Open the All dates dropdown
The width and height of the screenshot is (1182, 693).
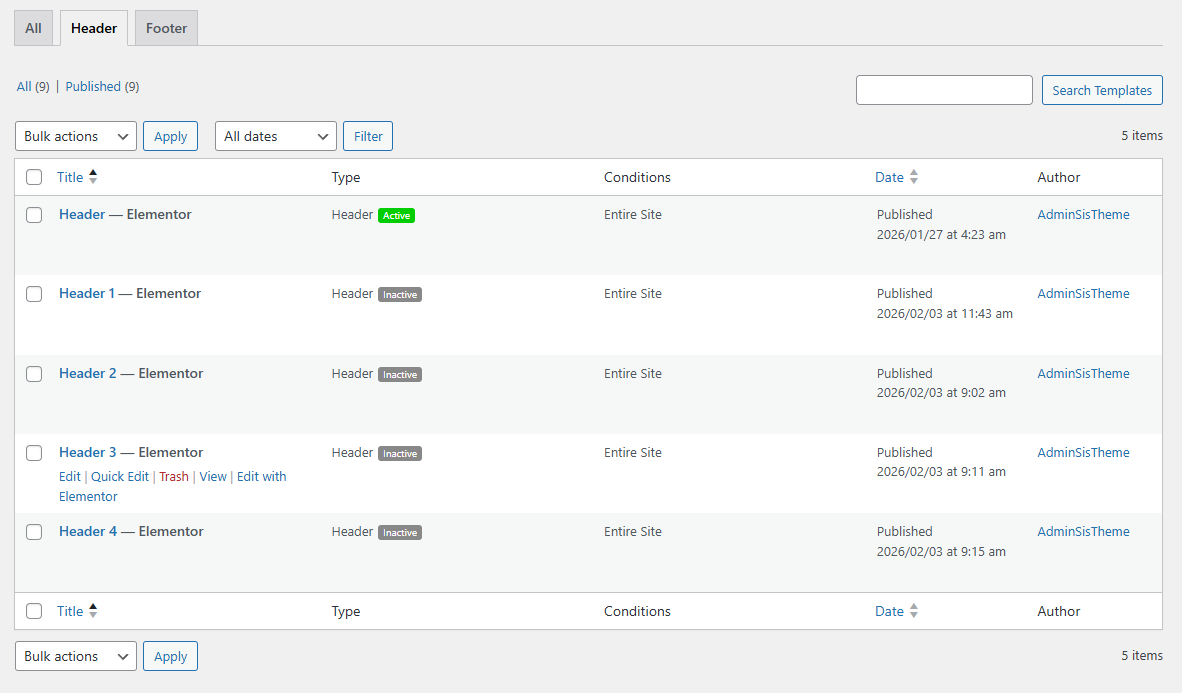tap(275, 136)
